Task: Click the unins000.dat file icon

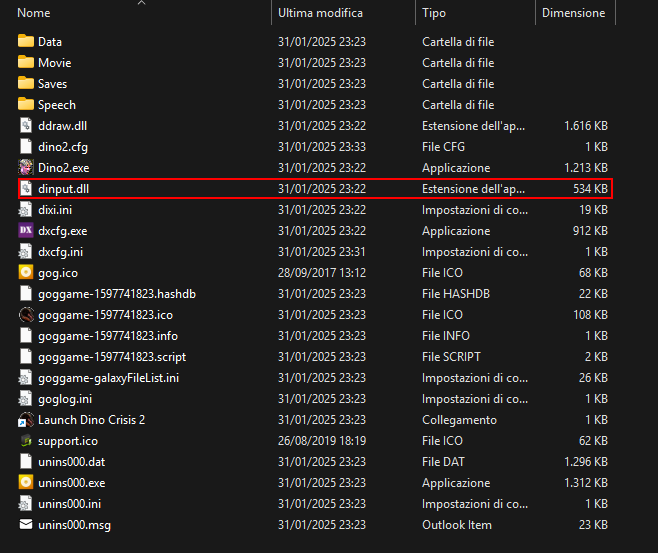Action: 26,462
